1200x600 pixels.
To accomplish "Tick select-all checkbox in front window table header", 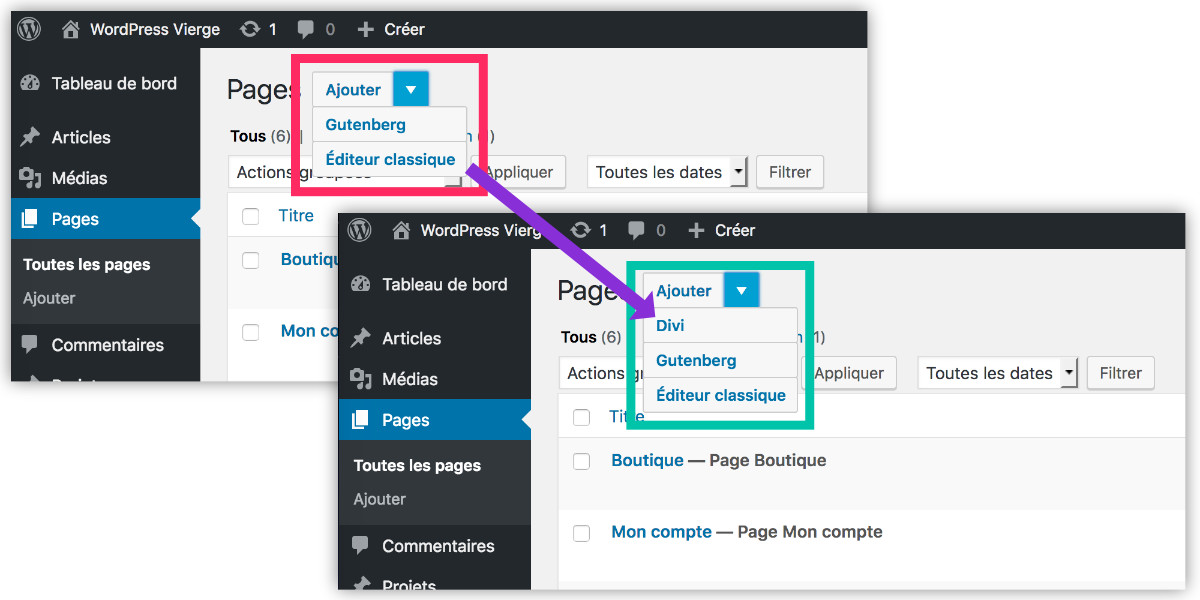I will coord(582,417).
